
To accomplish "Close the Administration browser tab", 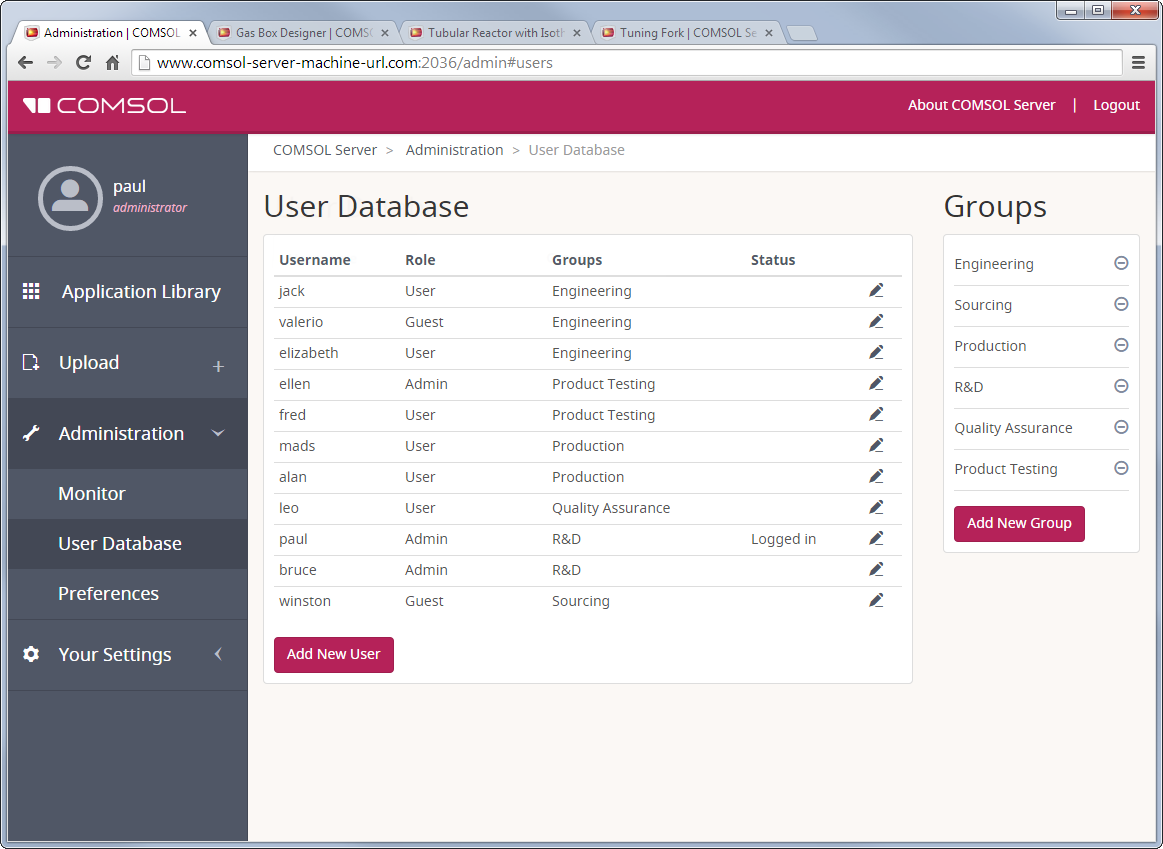I will coord(193,33).
